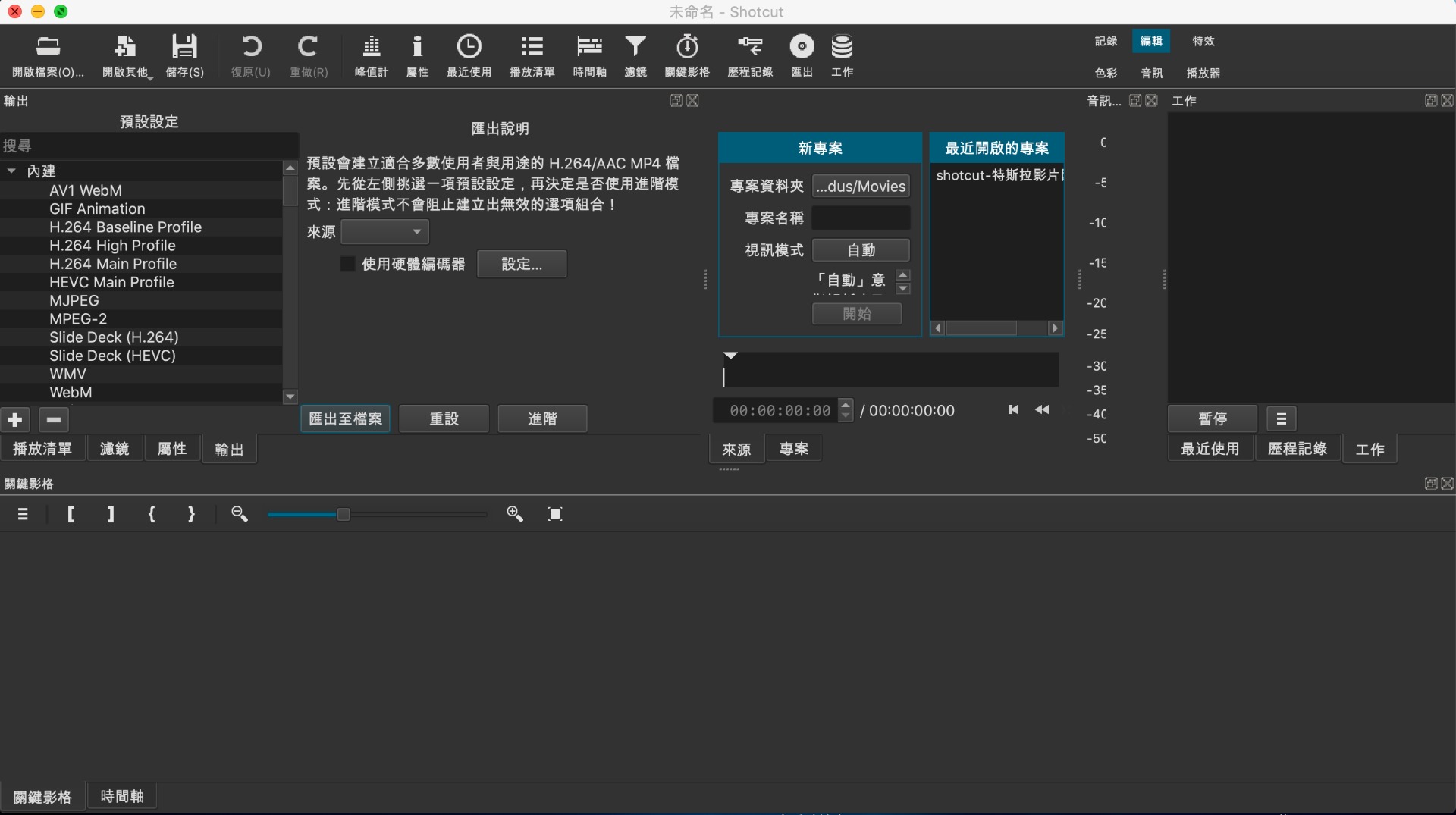Click the { keyframe bracket icon

coord(152,514)
